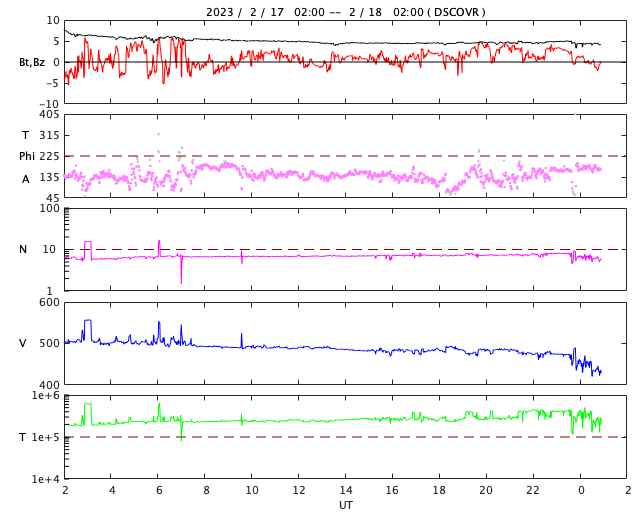Click the 'Bt,Bz' axis label
This screenshot has width=640, height=512.
(x=32, y=62)
